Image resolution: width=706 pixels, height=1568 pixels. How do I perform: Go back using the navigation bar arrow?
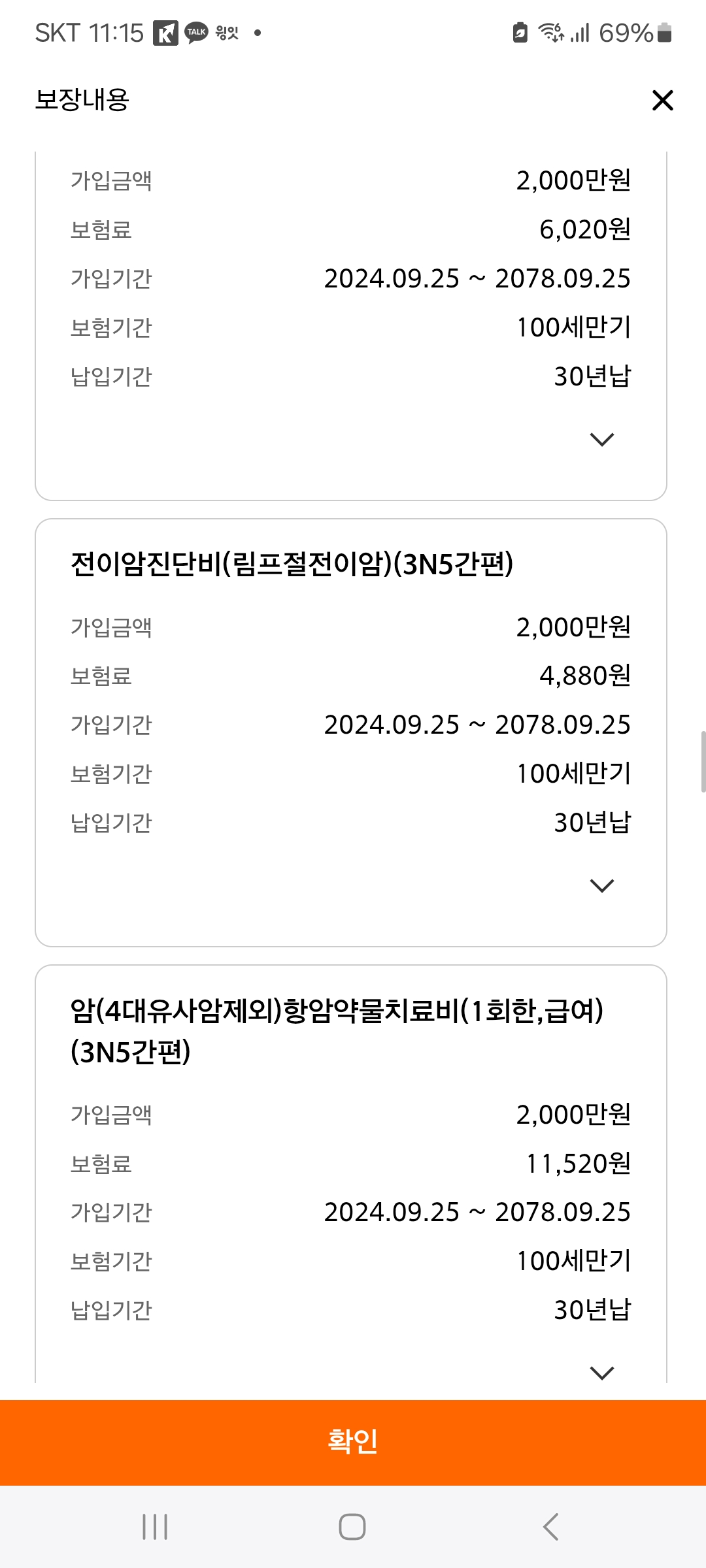(550, 1527)
